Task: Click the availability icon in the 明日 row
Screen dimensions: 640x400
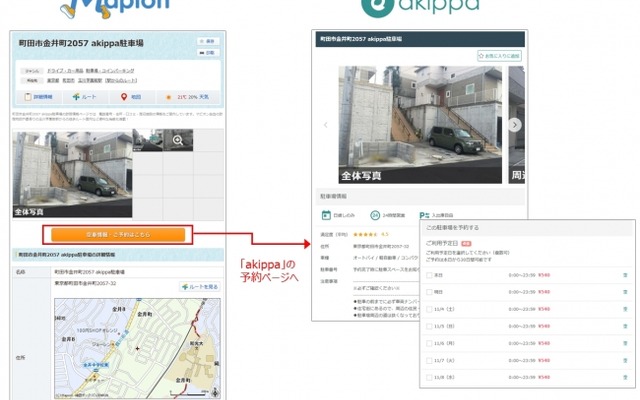Action: click(625, 292)
